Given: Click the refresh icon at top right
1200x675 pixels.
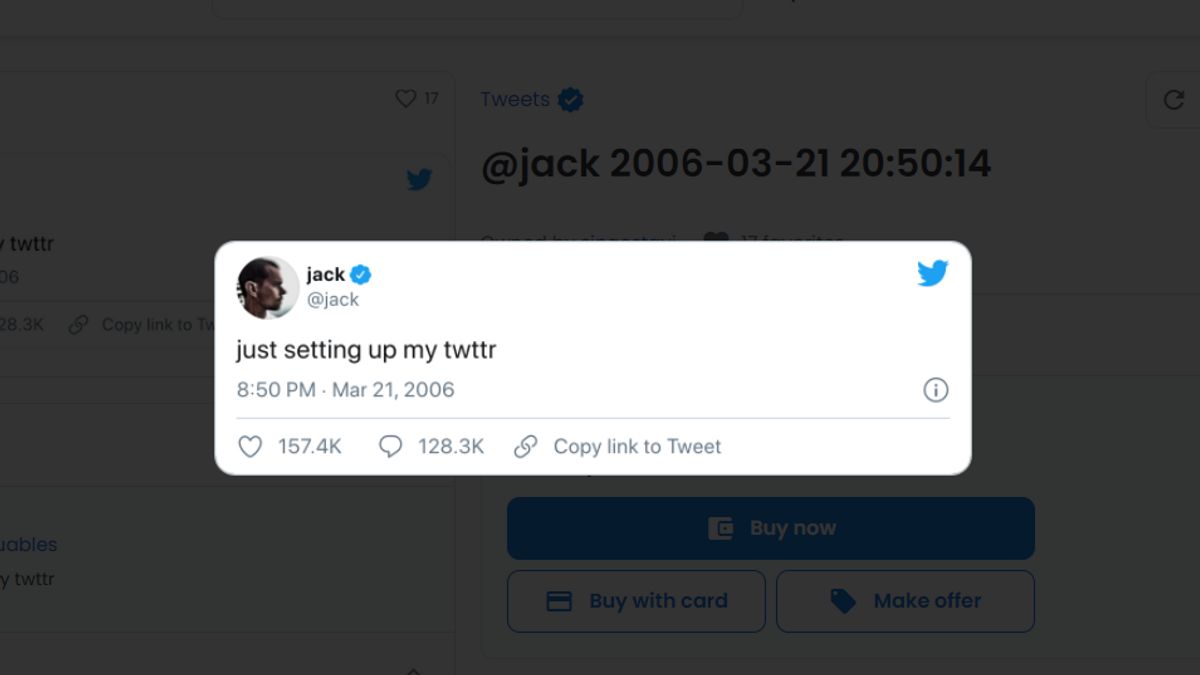Looking at the screenshot, I should tap(1174, 100).
